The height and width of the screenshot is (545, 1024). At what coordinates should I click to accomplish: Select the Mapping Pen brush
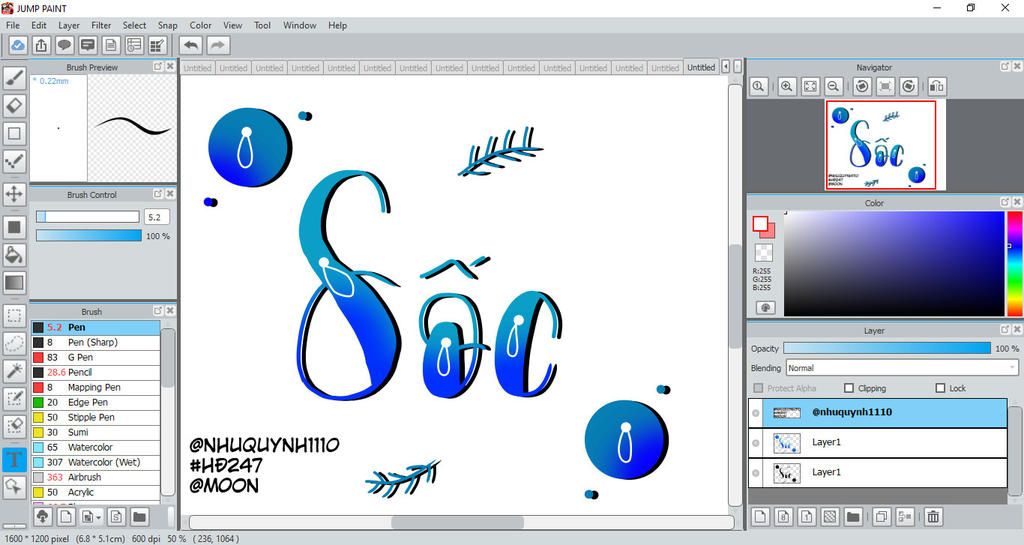(95, 387)
